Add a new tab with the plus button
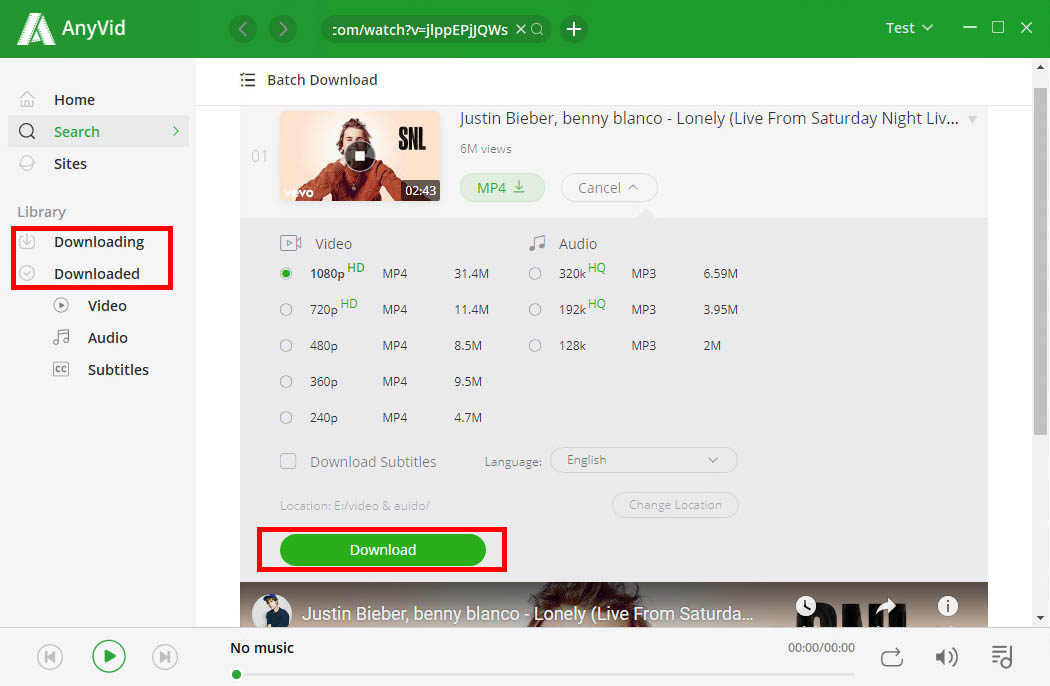 pyautogui.click(x=574, y=29)
